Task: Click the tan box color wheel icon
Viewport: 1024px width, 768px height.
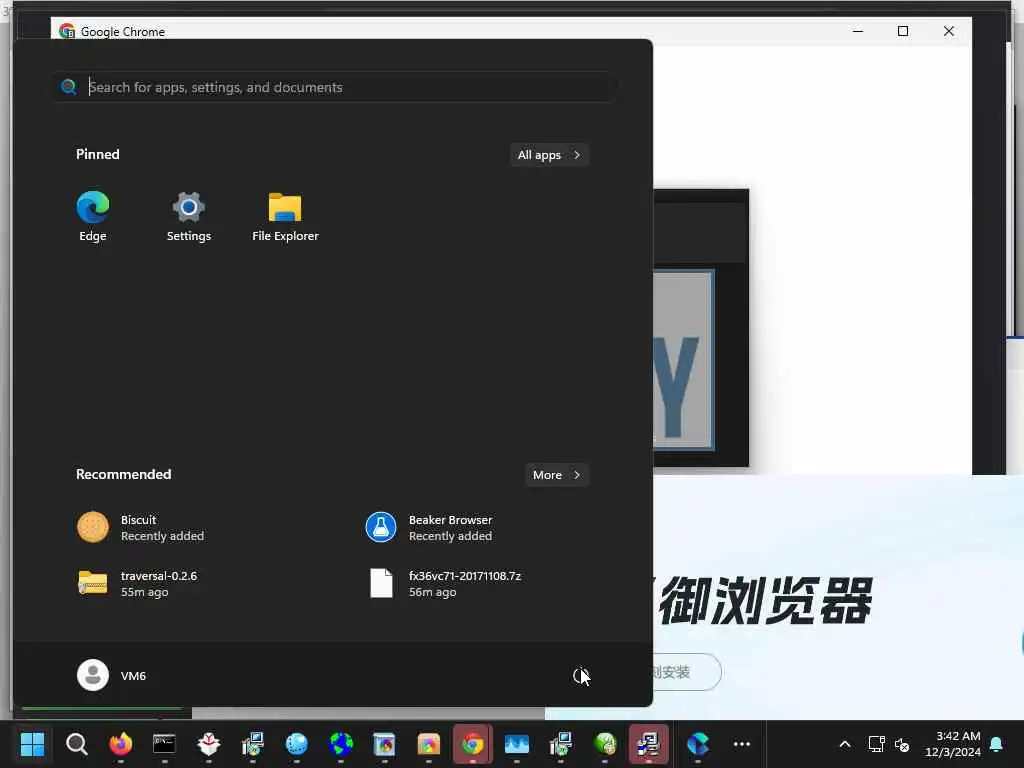Action: pyautogui.click(x=428, y=744)
